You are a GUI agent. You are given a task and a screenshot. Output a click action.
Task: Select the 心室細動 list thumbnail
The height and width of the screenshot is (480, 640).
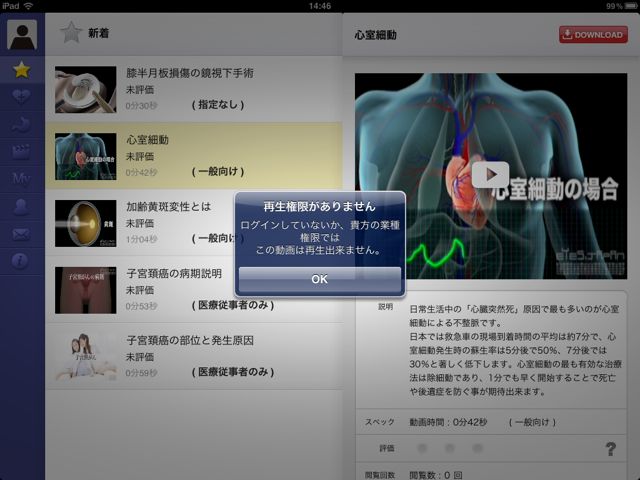pos(86,156)
